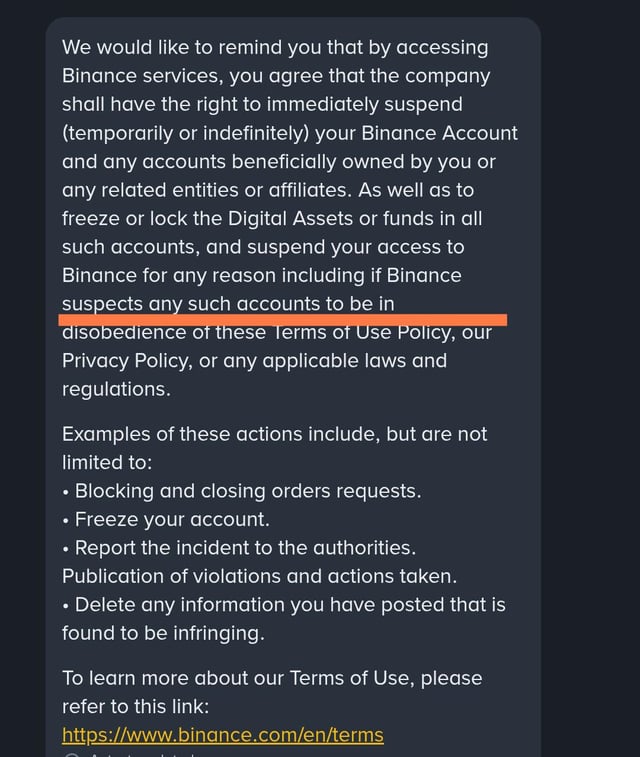Click the 'Binance services, you agree' line

(x=276, y=76)
